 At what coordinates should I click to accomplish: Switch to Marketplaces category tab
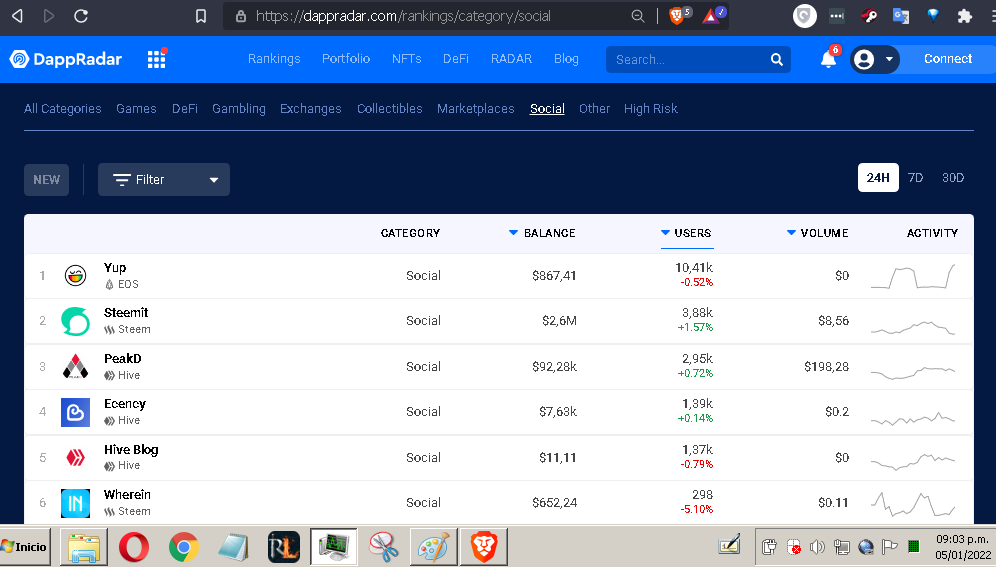(x=476, y=109)
